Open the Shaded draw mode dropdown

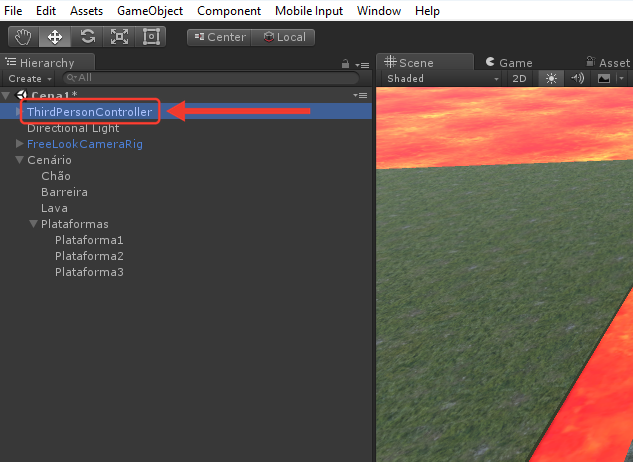tap(442, 78)
